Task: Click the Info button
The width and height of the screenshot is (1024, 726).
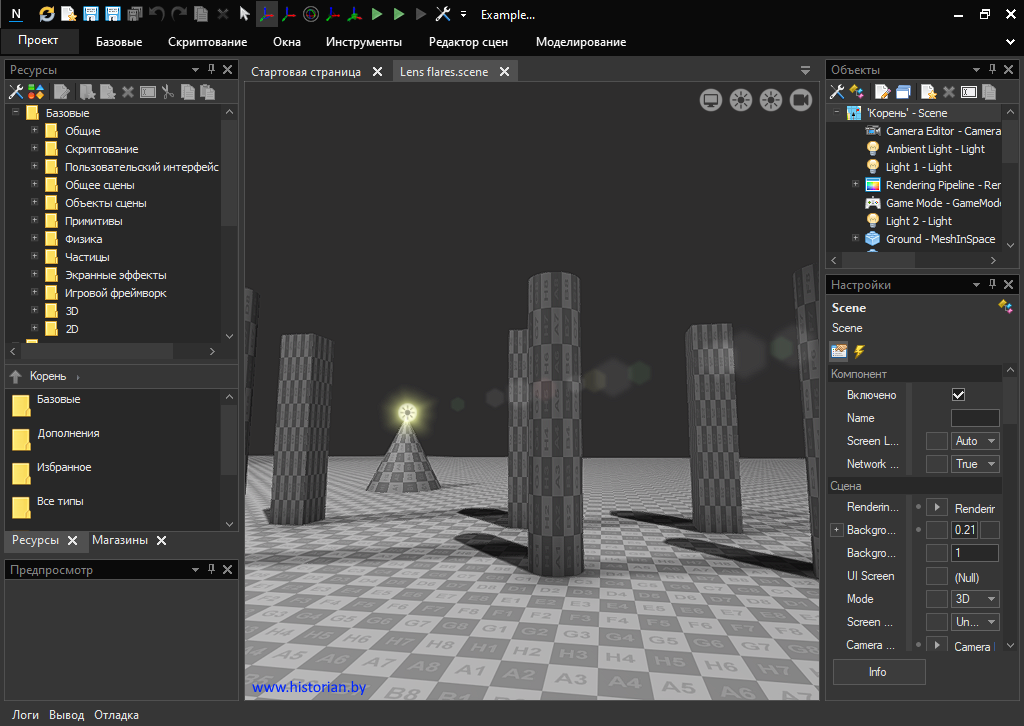Action: point(878,672)
